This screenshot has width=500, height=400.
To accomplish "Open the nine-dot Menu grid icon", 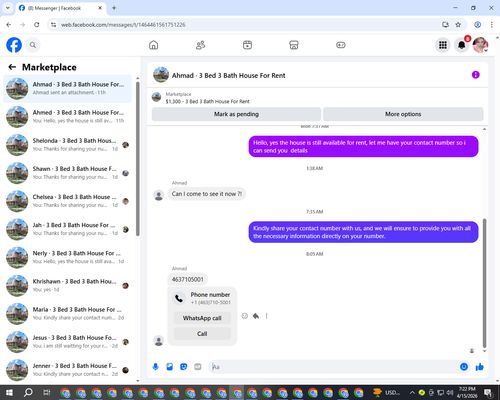I will tap(443, 45).
